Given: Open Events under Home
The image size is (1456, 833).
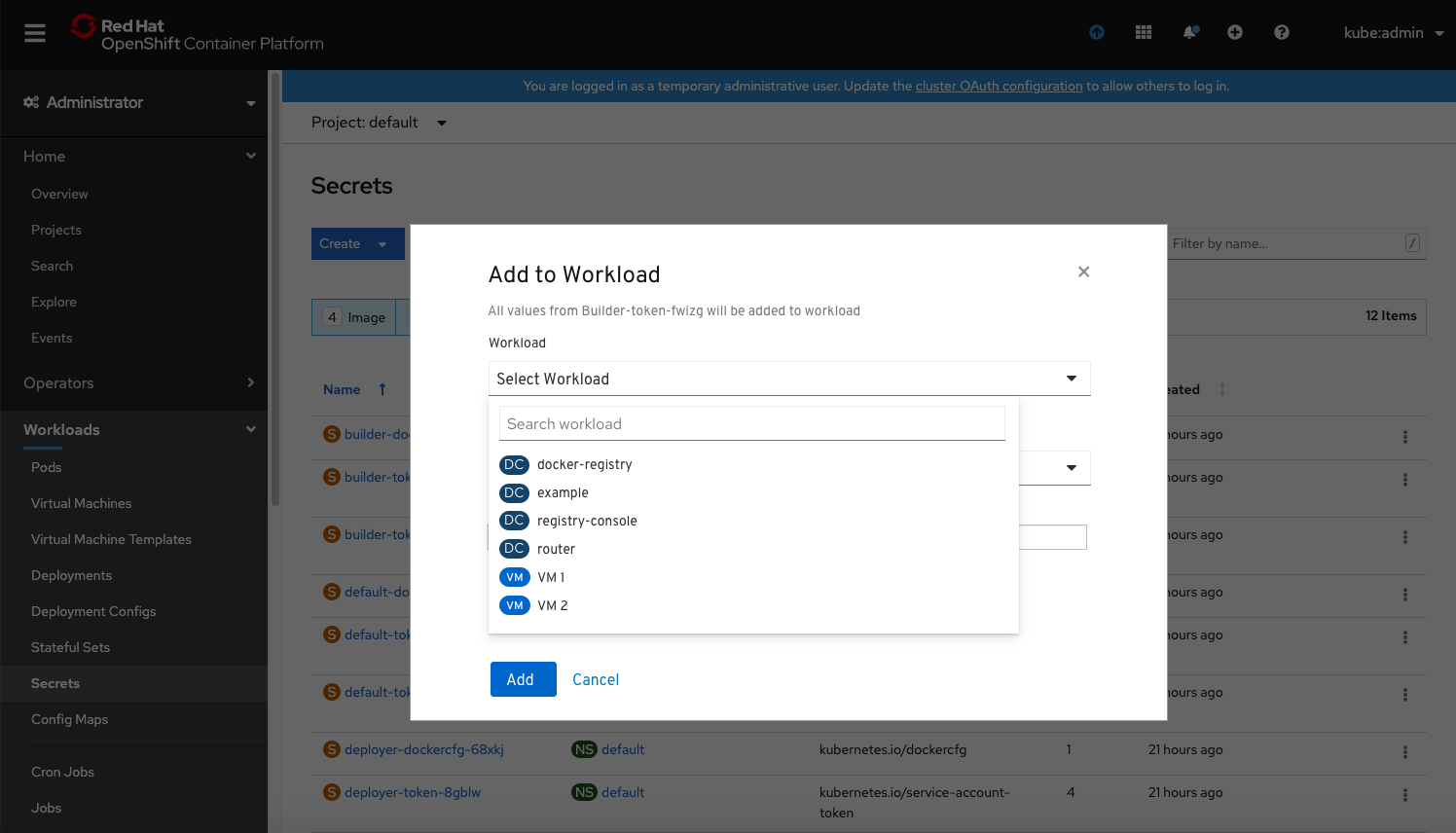Looking at the screenshot, I should tap(52, 338).
